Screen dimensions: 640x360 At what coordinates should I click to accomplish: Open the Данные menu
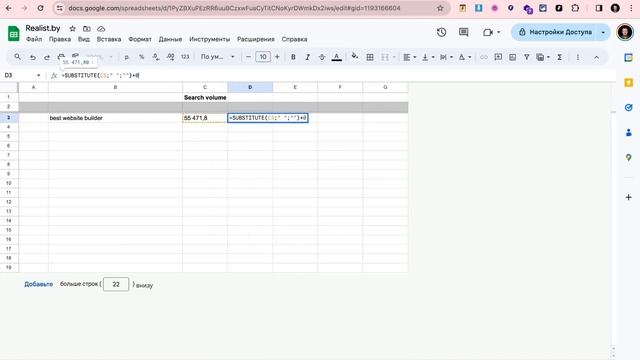(x=170, y=39)
